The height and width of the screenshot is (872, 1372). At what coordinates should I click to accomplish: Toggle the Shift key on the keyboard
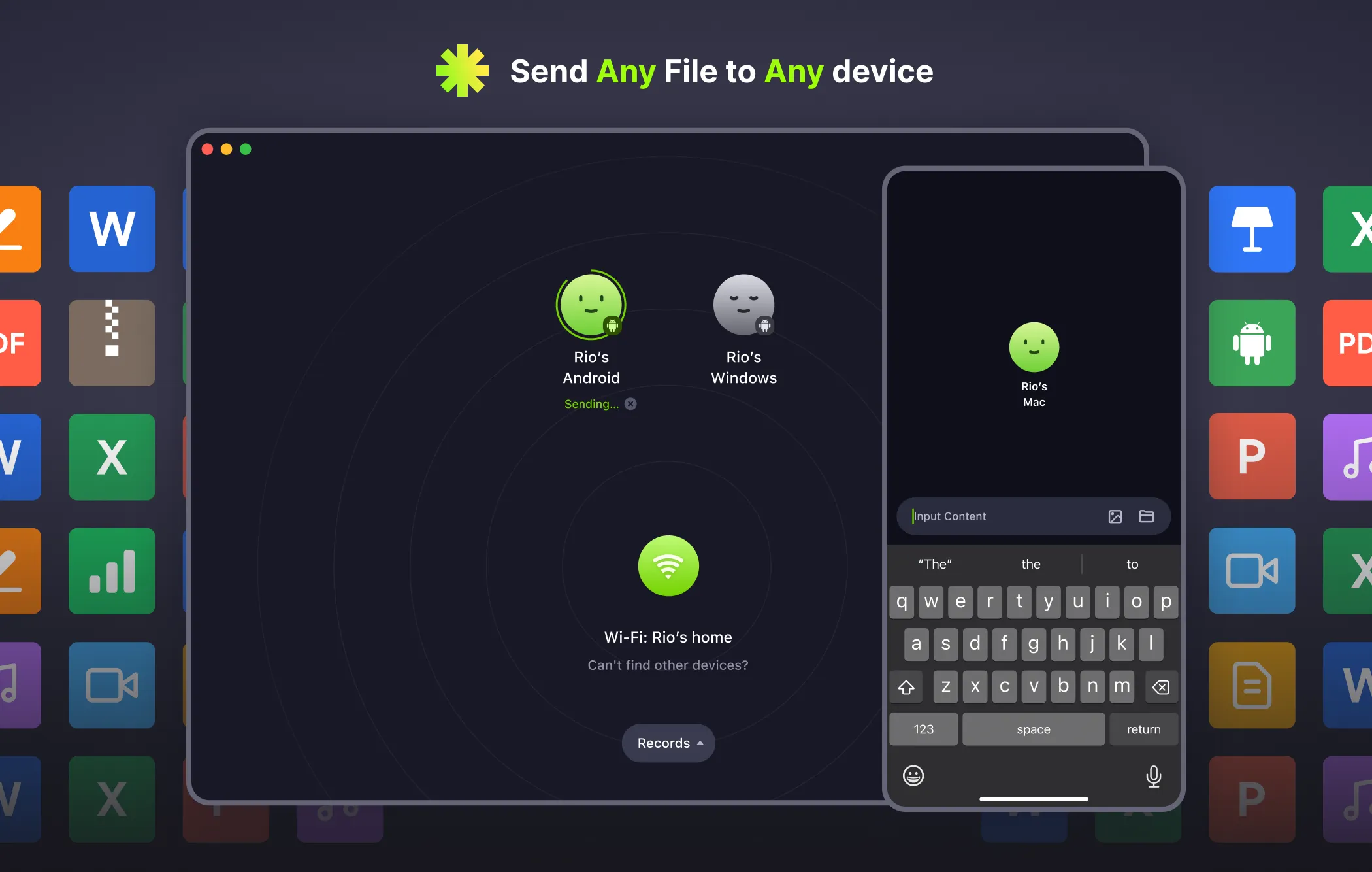pos(906,686)
